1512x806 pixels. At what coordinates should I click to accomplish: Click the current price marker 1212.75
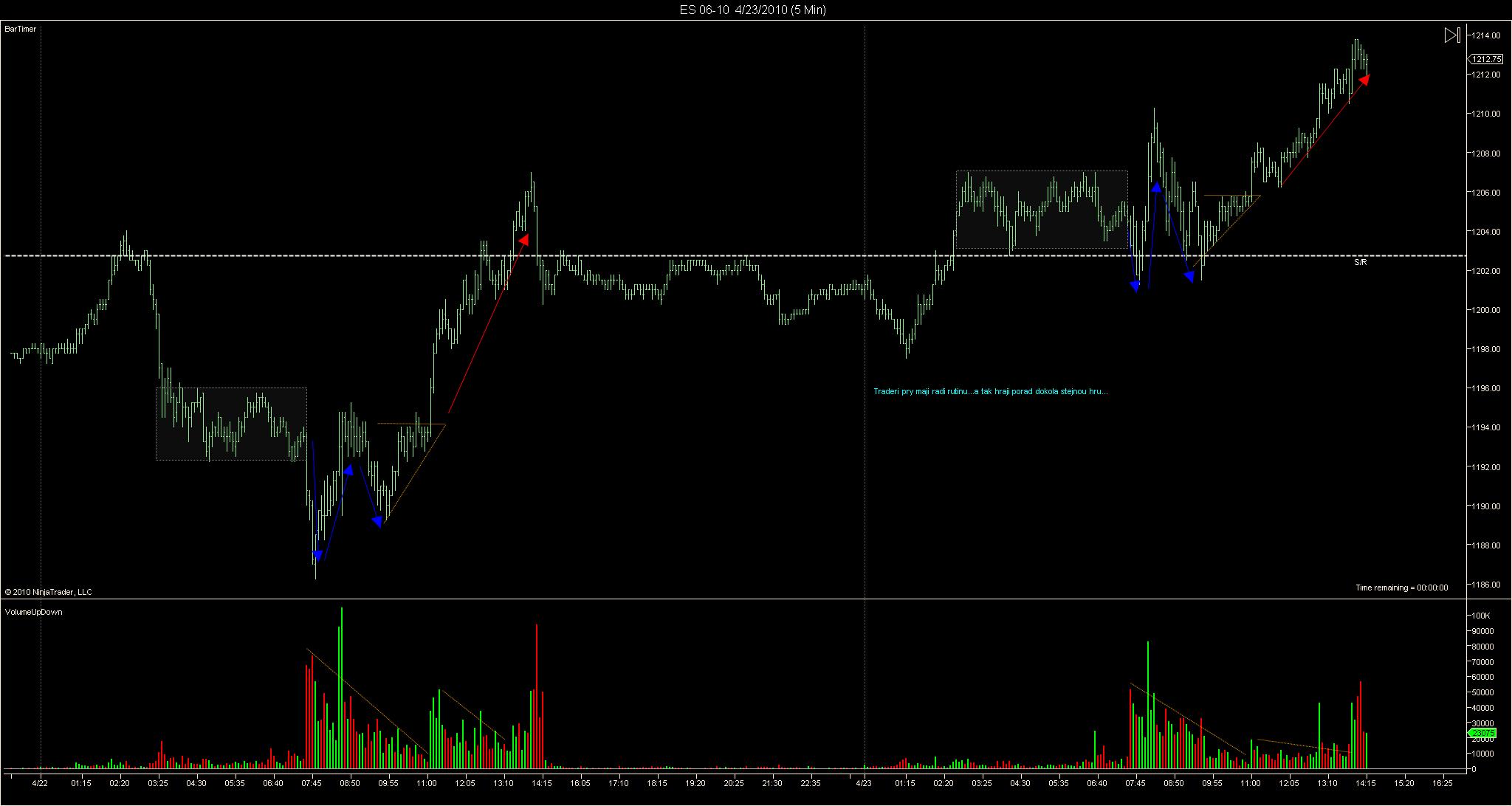pyautogui.click(x=1485, y=59)
